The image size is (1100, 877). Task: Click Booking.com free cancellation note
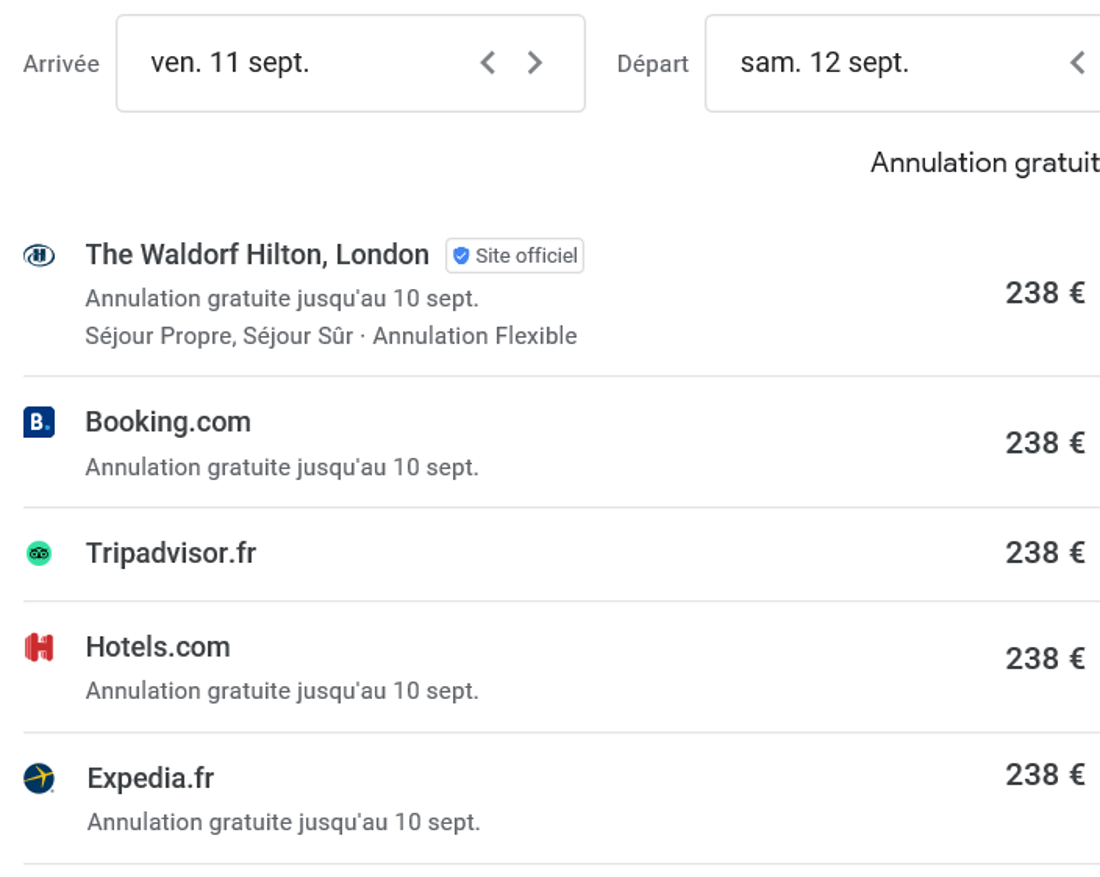(x=282, y=467)
